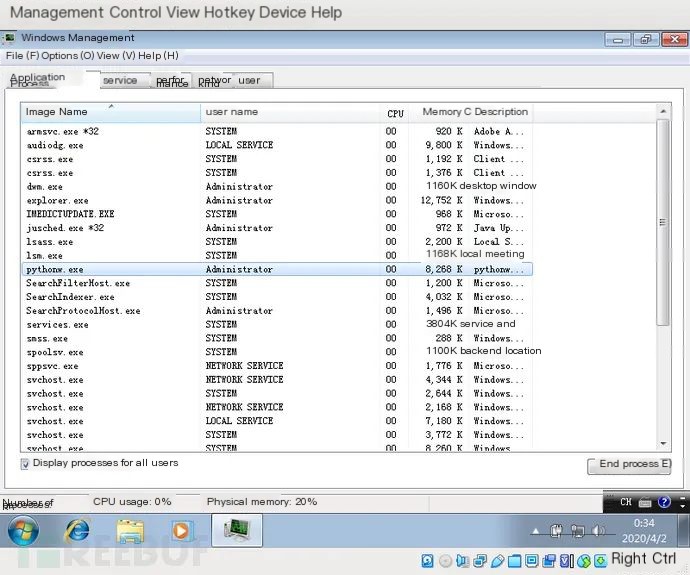The image size is (690, 575).
Task: Select the lsass.exe process row
Action: [277, 242]
